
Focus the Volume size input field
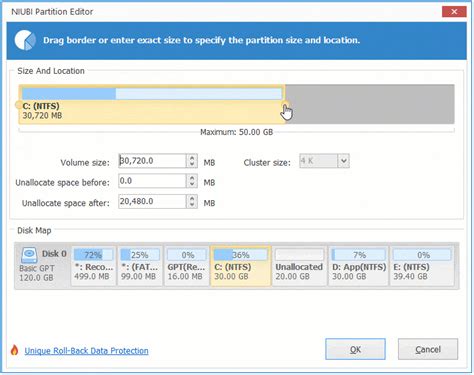pos(152,161)
